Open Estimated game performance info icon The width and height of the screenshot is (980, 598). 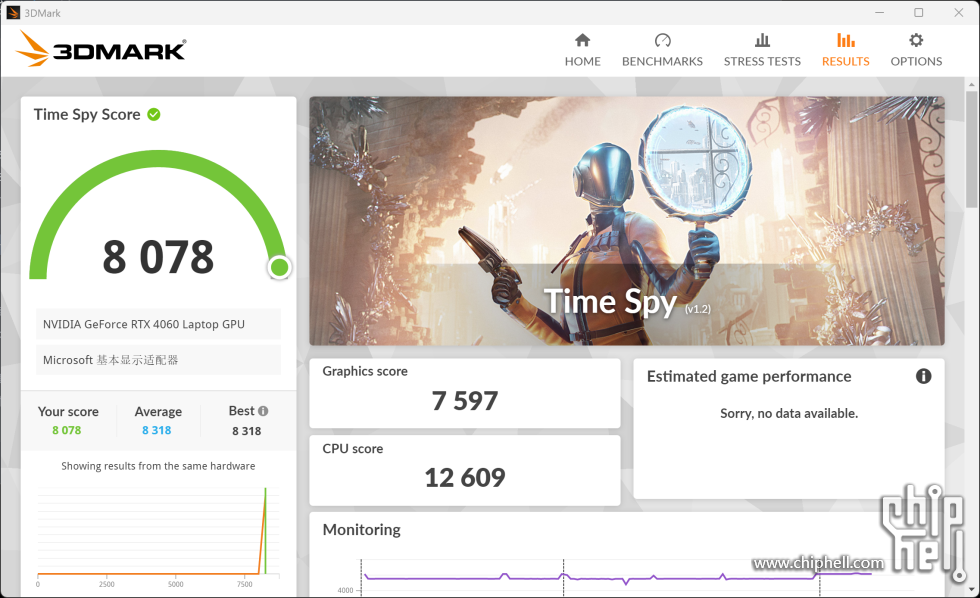923,376
